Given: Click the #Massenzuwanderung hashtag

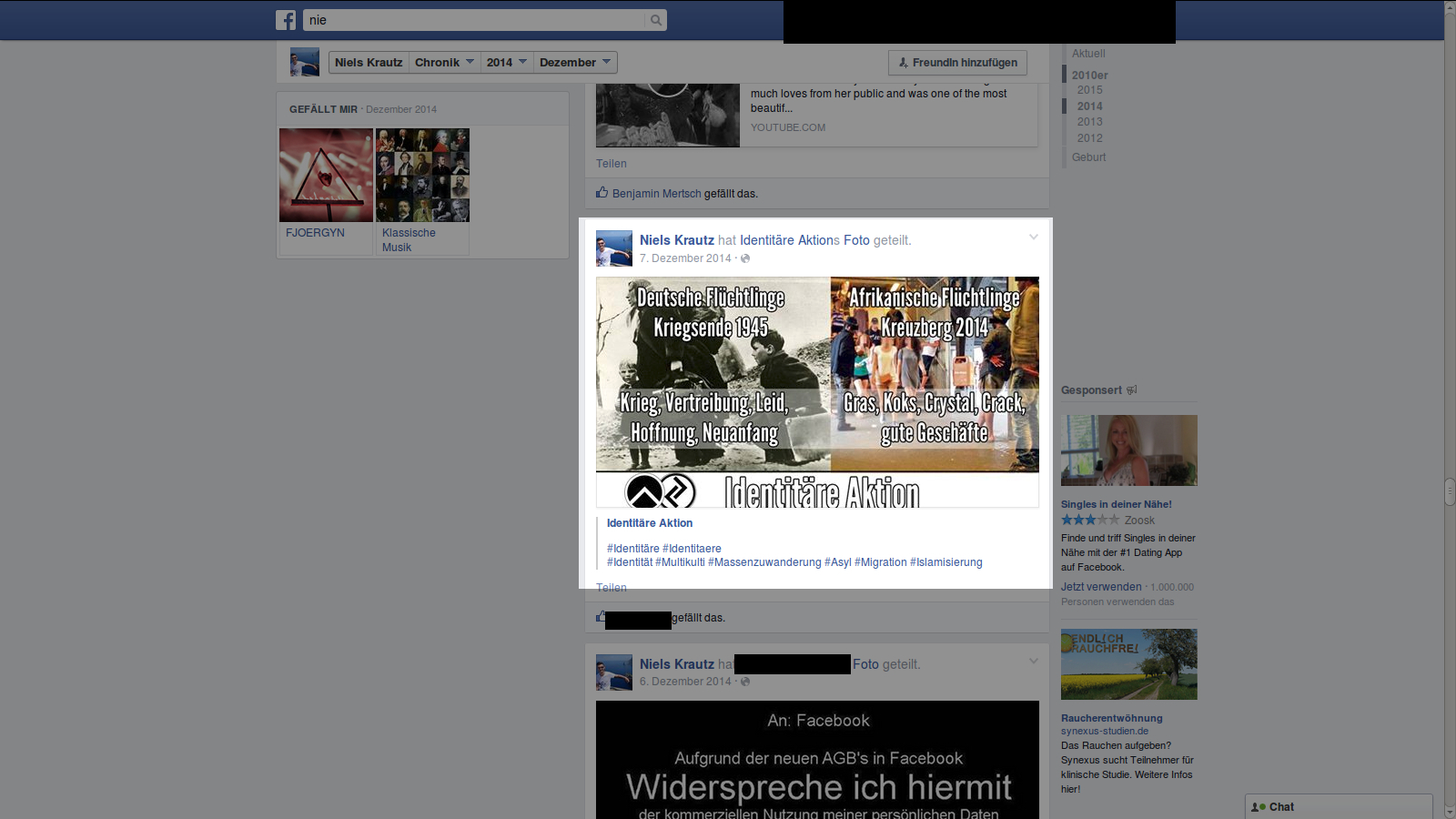Looking at the screenshot, I should tap(764, 562).
